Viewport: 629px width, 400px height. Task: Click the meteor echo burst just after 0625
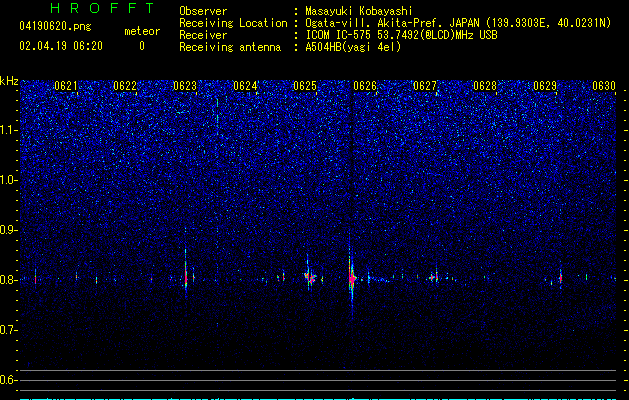(310, 277)
